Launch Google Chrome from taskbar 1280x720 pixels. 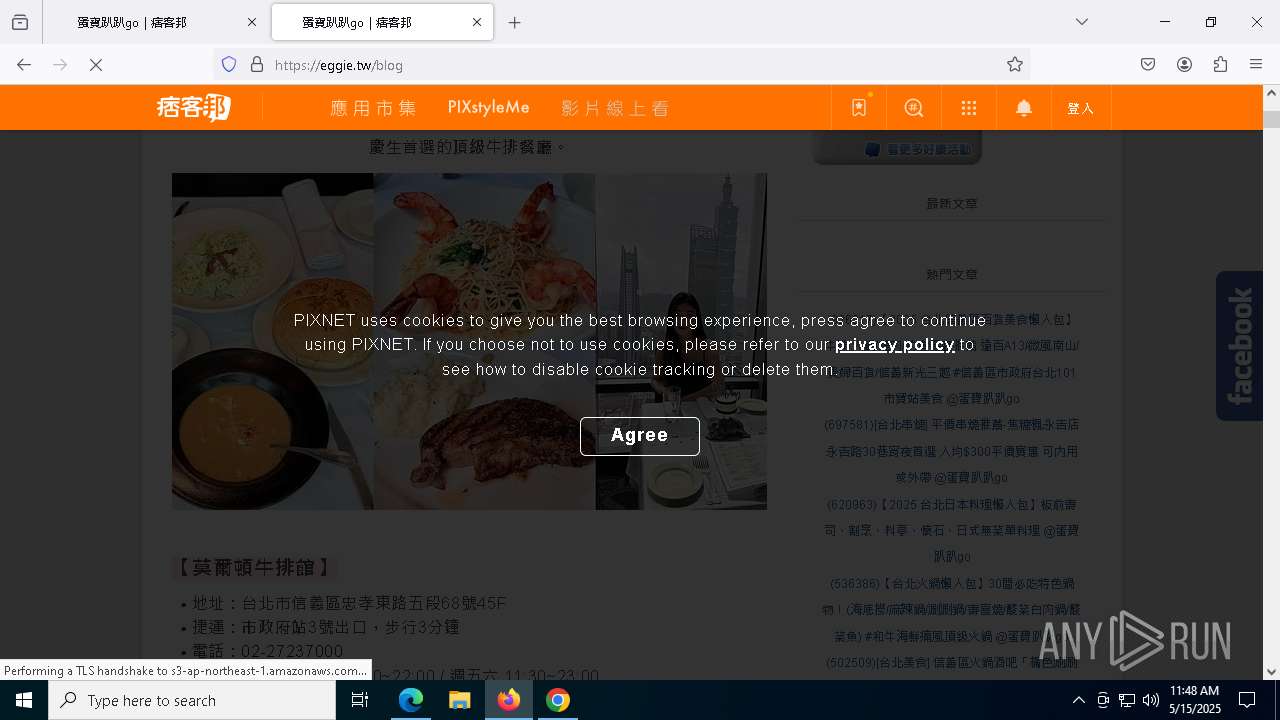(x=558, y=700)
